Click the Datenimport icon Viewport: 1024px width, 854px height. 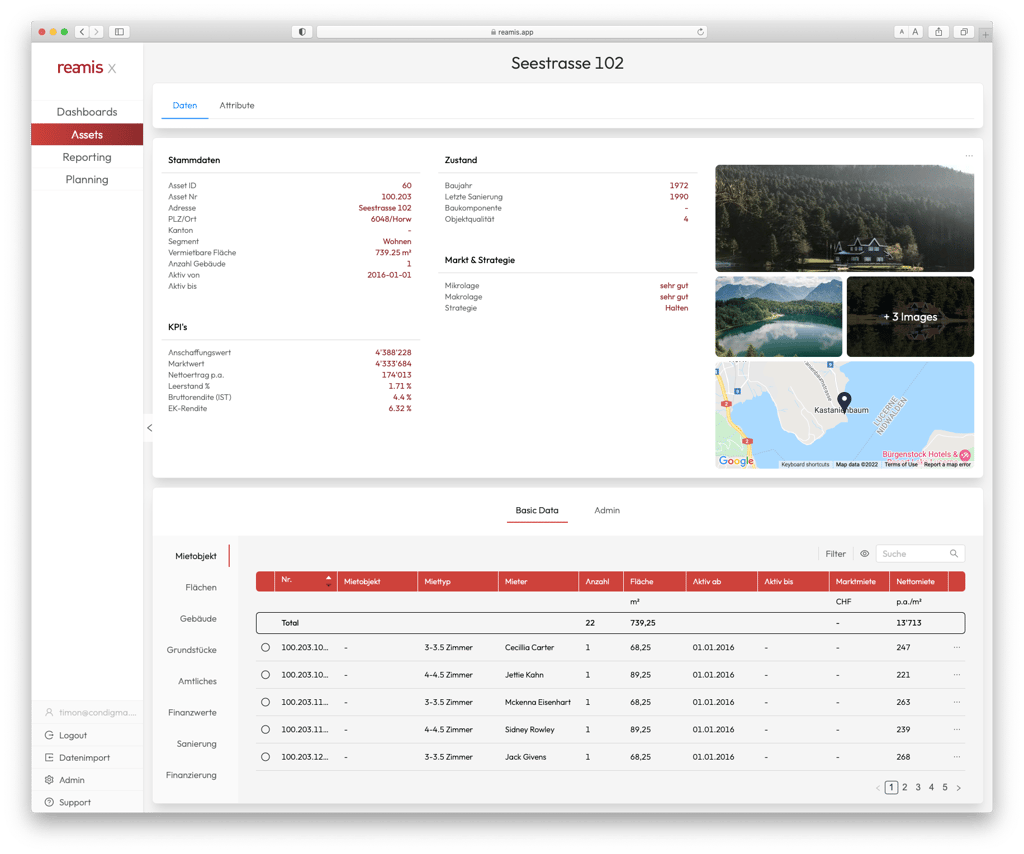(49, 757)
